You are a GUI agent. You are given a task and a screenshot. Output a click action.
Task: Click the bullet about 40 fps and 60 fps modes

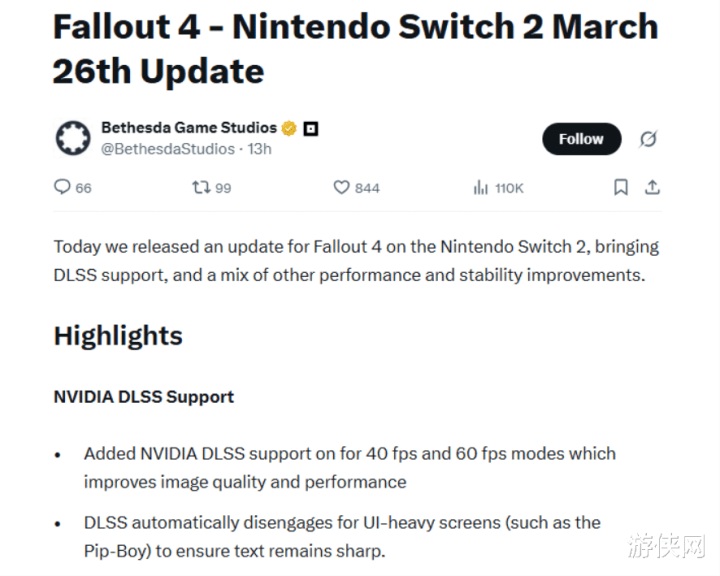(349, 467)
